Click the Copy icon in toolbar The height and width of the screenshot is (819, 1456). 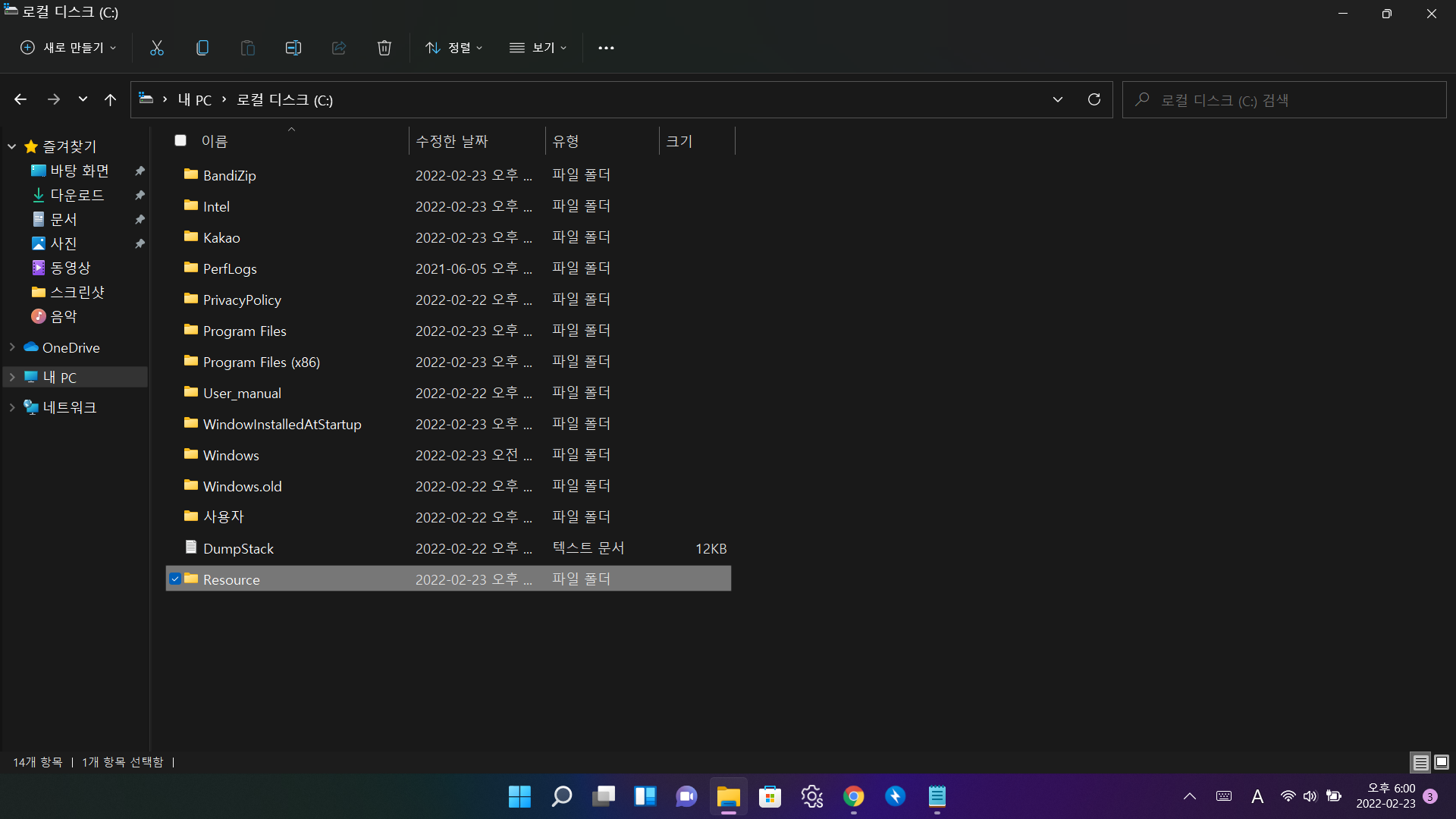[x=202, y=48]
